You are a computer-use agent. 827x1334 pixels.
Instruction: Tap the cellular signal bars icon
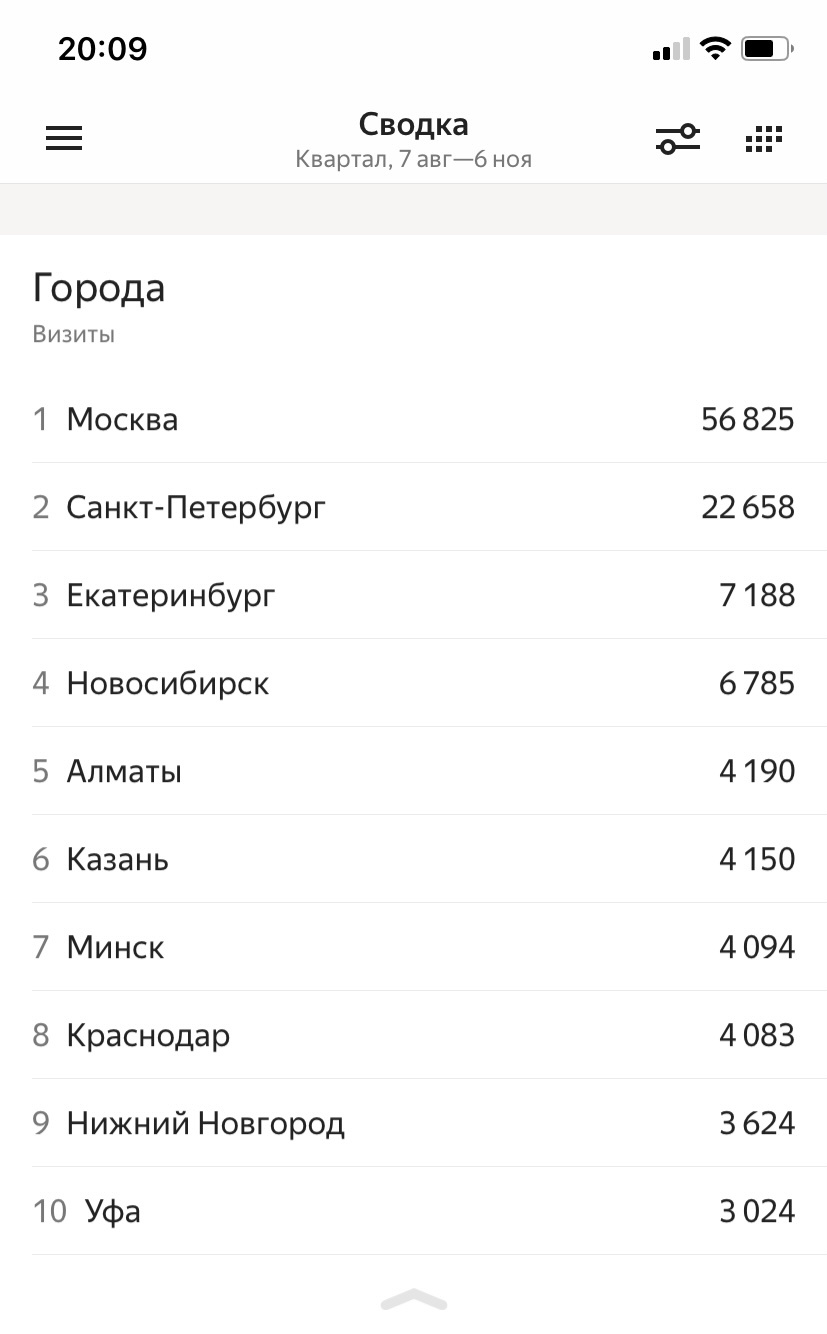tap(671, 49)
